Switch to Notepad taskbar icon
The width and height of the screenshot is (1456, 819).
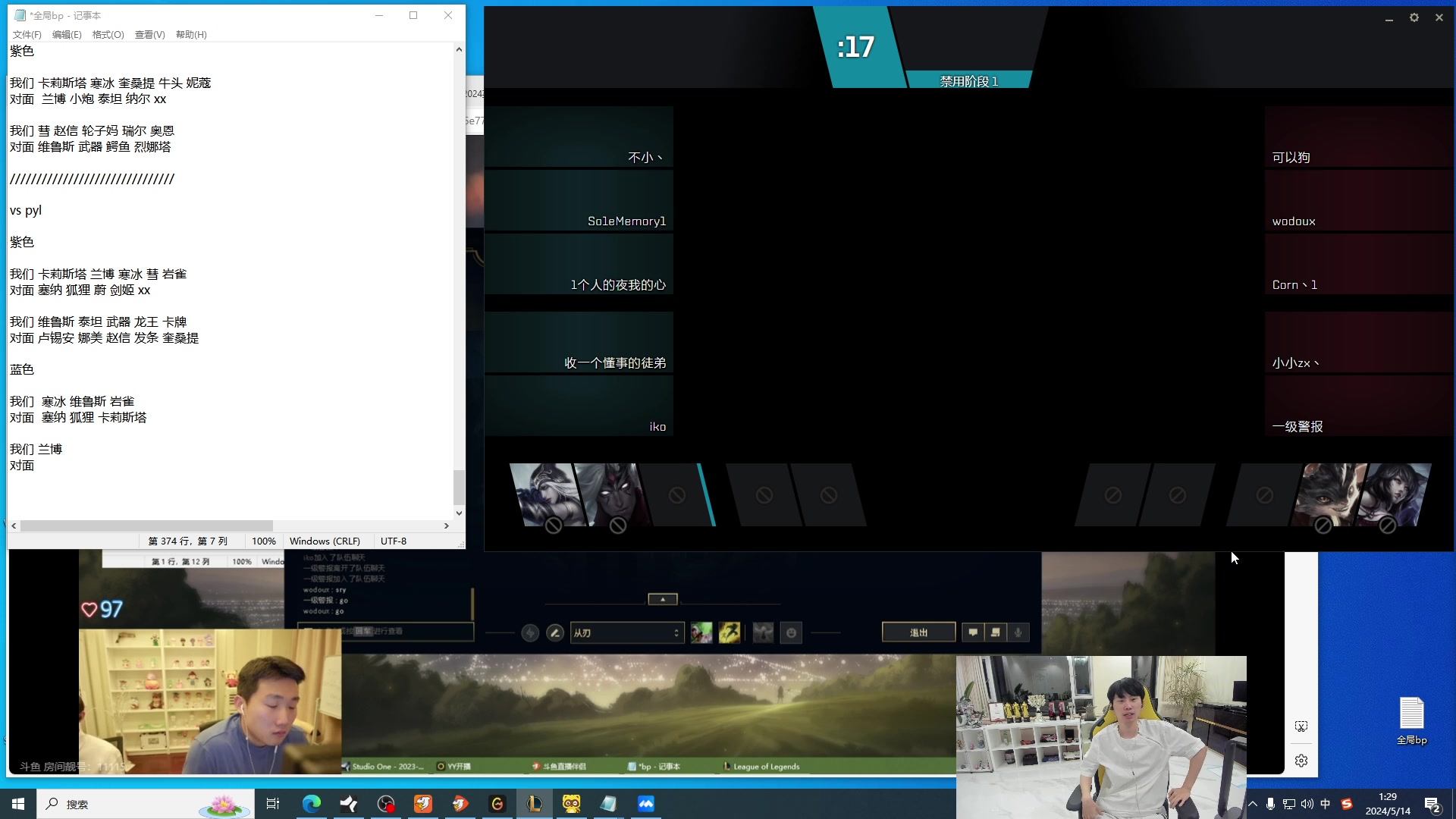click(x=609, y=804)
